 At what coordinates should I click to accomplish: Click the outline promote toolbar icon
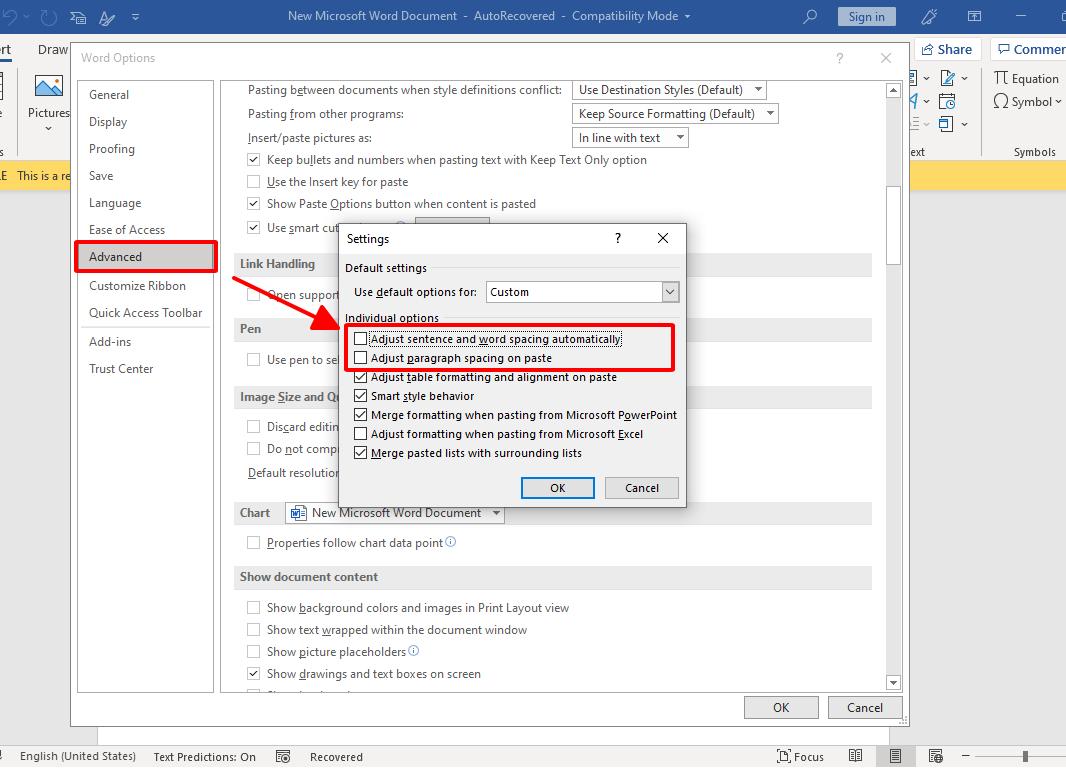tap(78, 17)
